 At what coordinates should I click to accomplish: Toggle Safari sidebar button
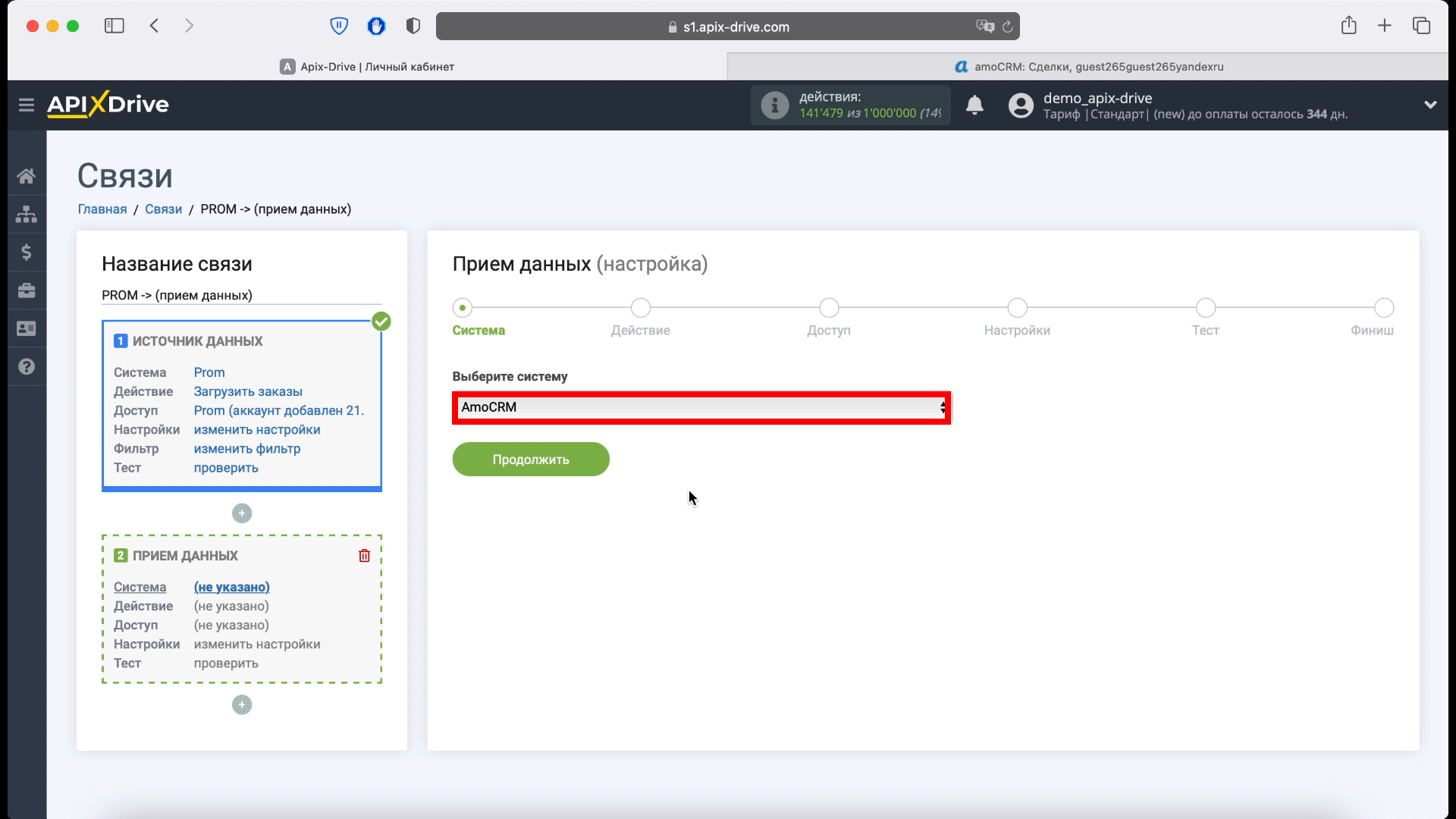coord(114,26)
